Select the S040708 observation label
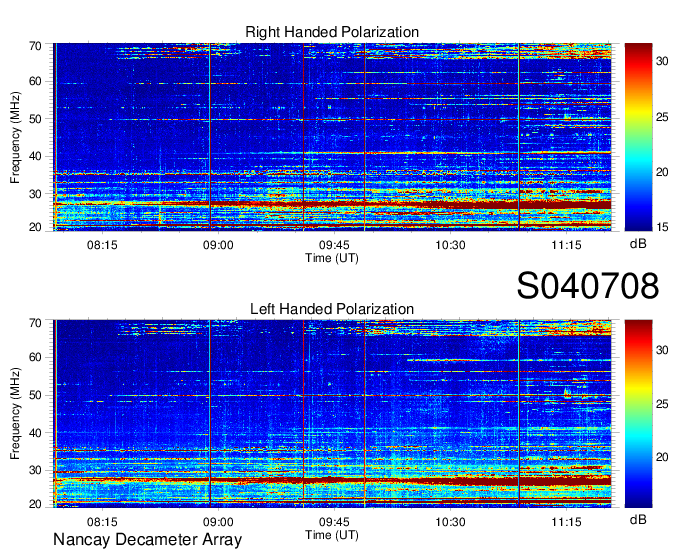The width and height of the screenshot is (680, 552). pos(588,286)
